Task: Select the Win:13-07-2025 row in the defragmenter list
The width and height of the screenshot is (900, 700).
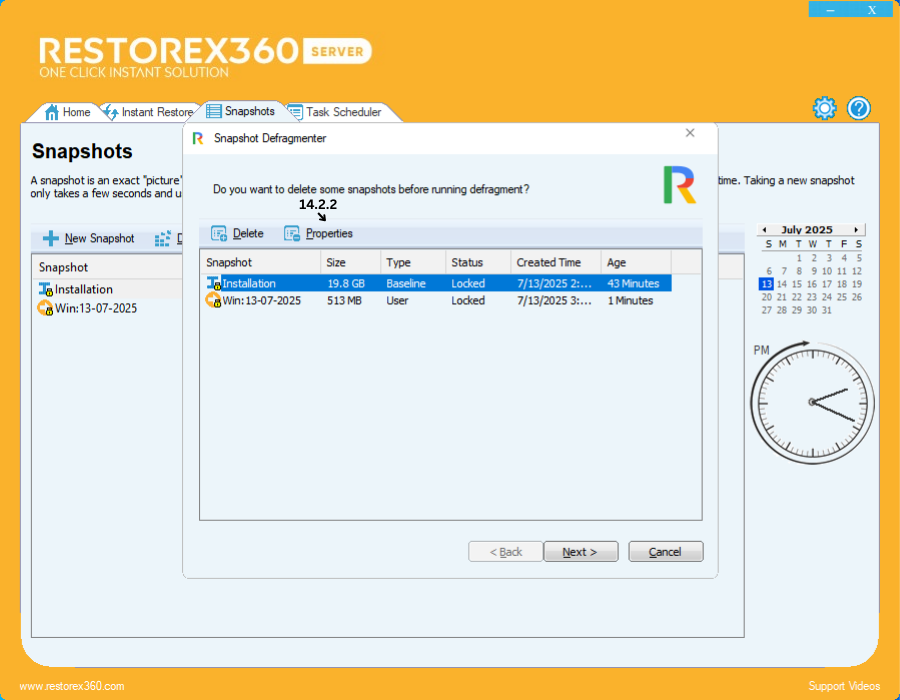Action: [439, 300]
